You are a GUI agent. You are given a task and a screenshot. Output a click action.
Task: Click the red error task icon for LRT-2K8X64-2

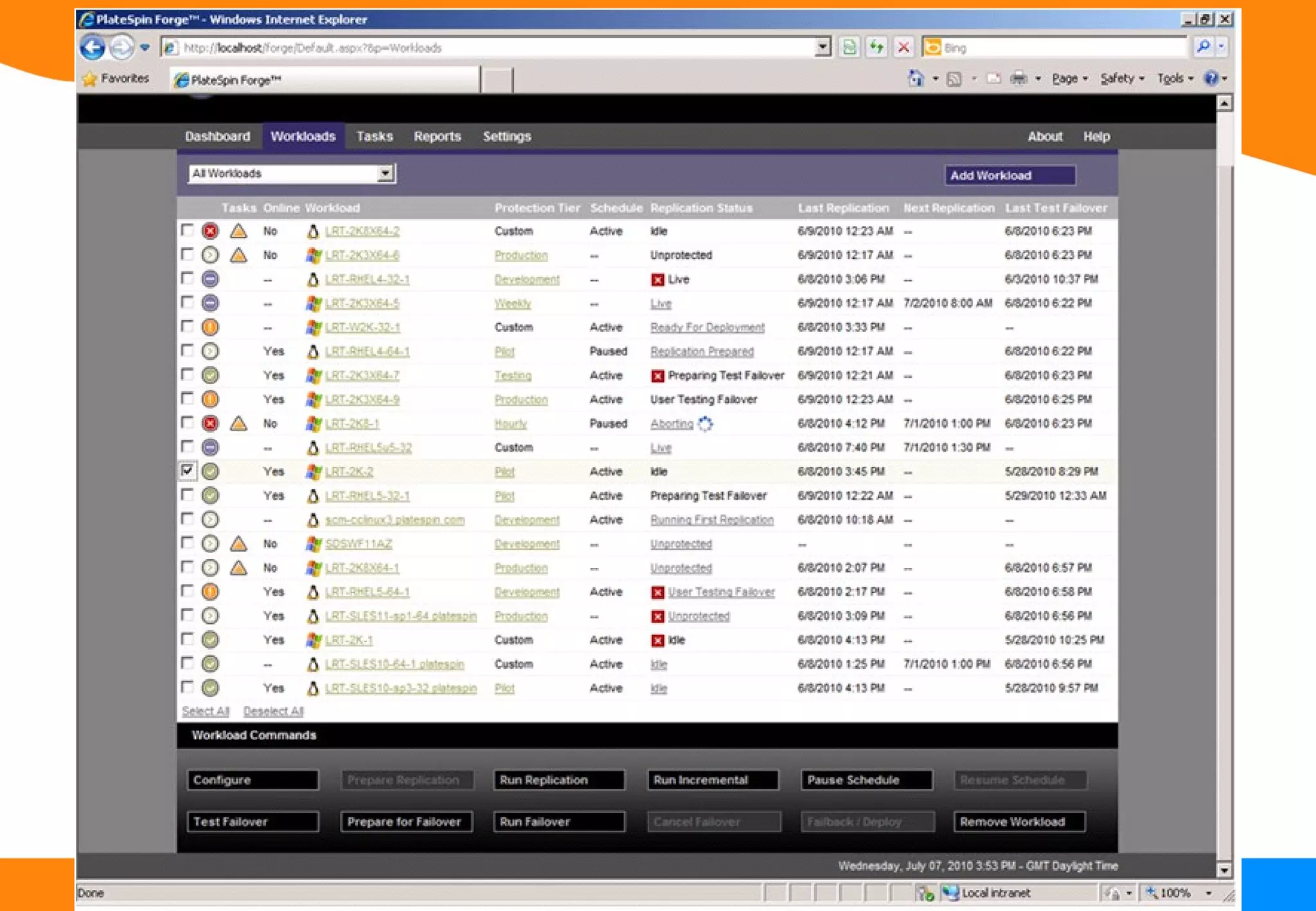click(210, 231)
